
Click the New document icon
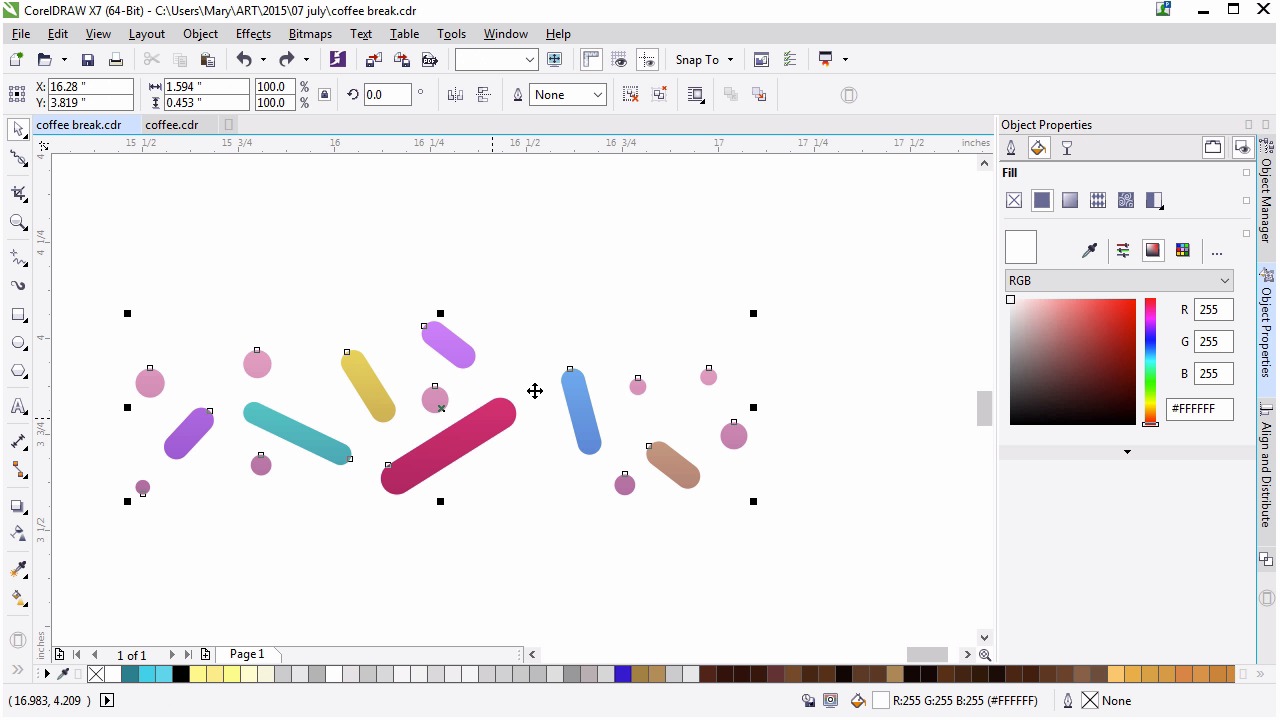[x=16, y=60]
